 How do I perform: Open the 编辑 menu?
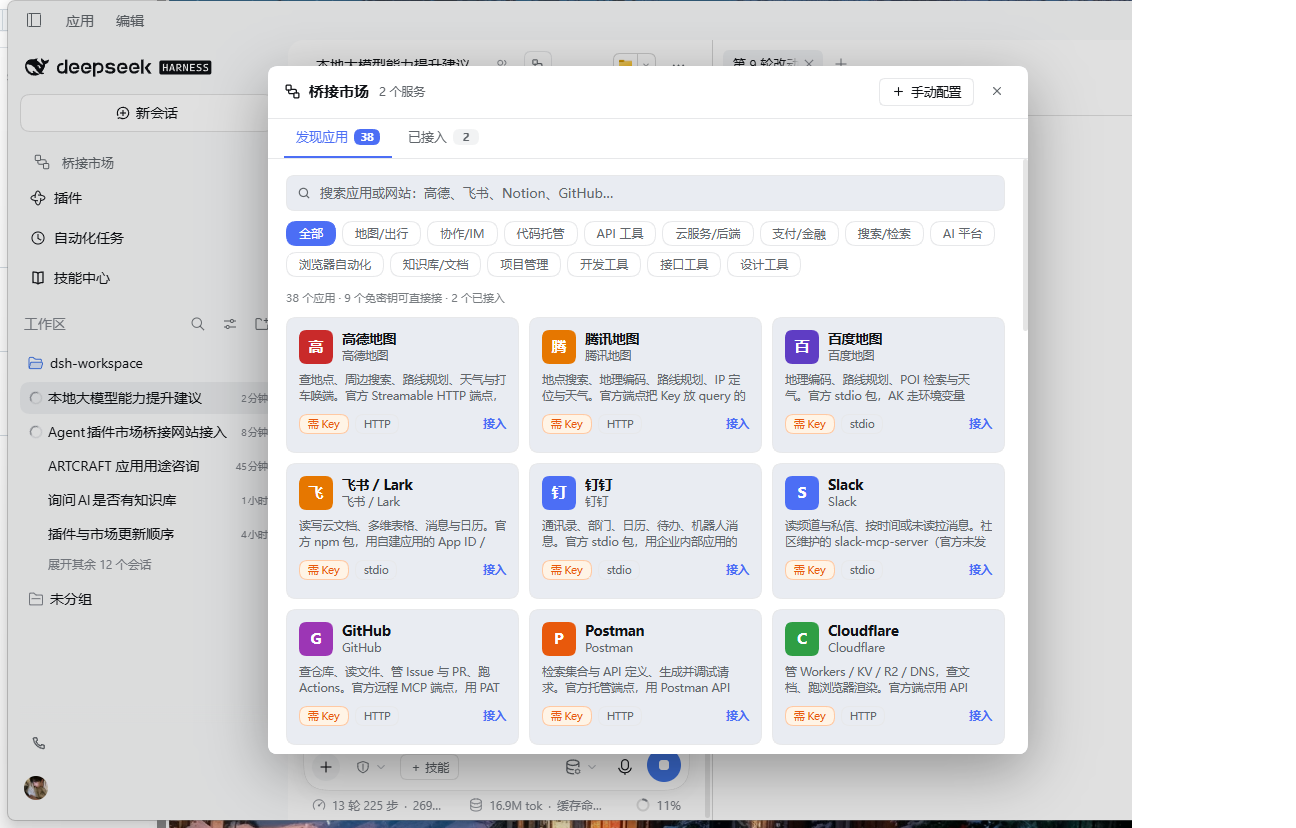tap(130, 20)
